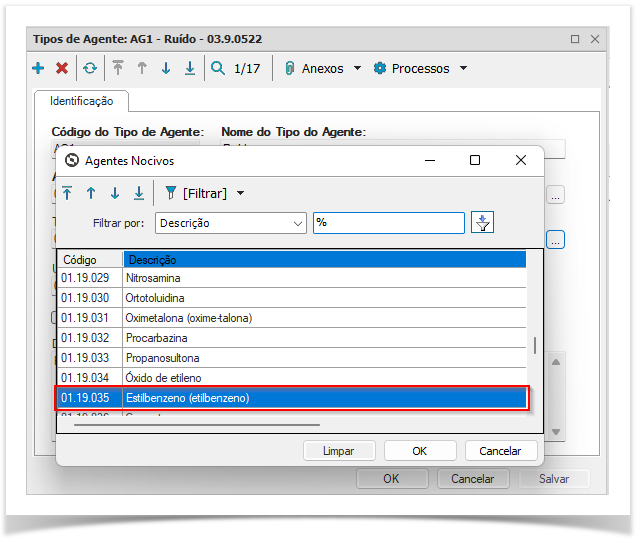This screenshot has width=644, height=544.
Task: Select the Oximetalona (oxime-talona) row
Action: [x=292, y=318]
